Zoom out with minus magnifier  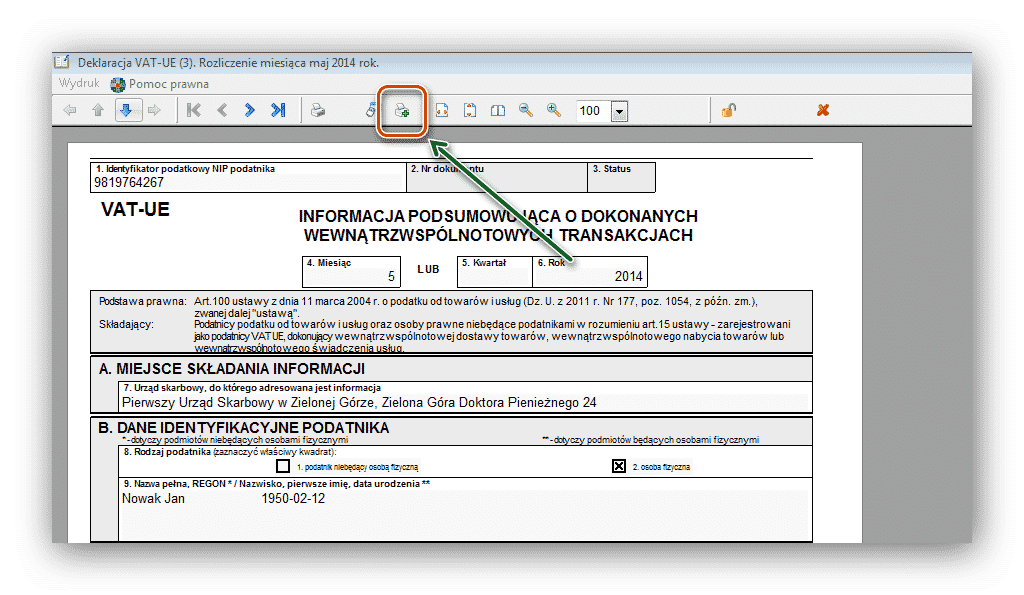tap(526, 110)
